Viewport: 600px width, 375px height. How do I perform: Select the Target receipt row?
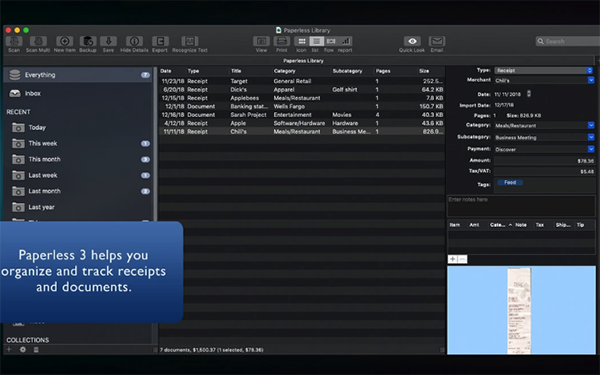pos(302,81)
